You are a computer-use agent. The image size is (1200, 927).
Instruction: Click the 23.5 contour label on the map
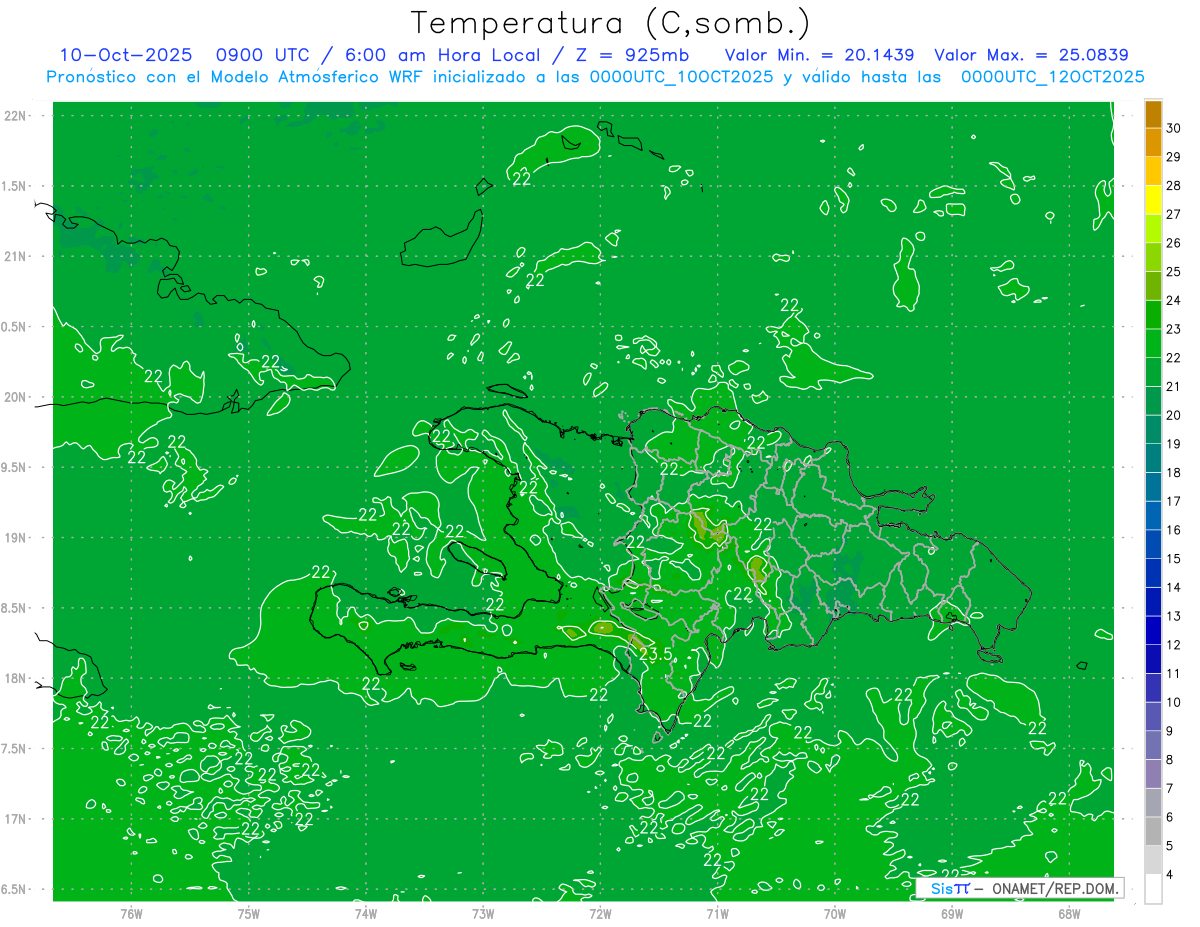point(655,655)
